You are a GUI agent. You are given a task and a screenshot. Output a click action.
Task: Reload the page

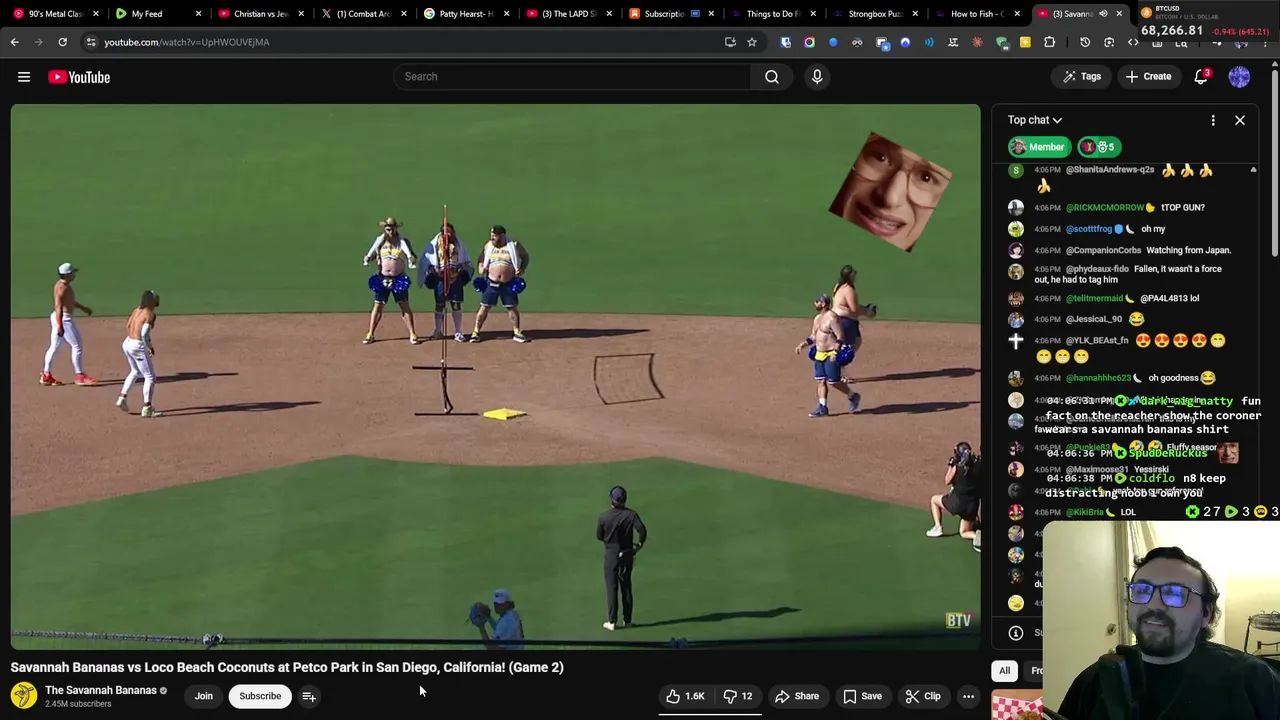tap(62, 42)
